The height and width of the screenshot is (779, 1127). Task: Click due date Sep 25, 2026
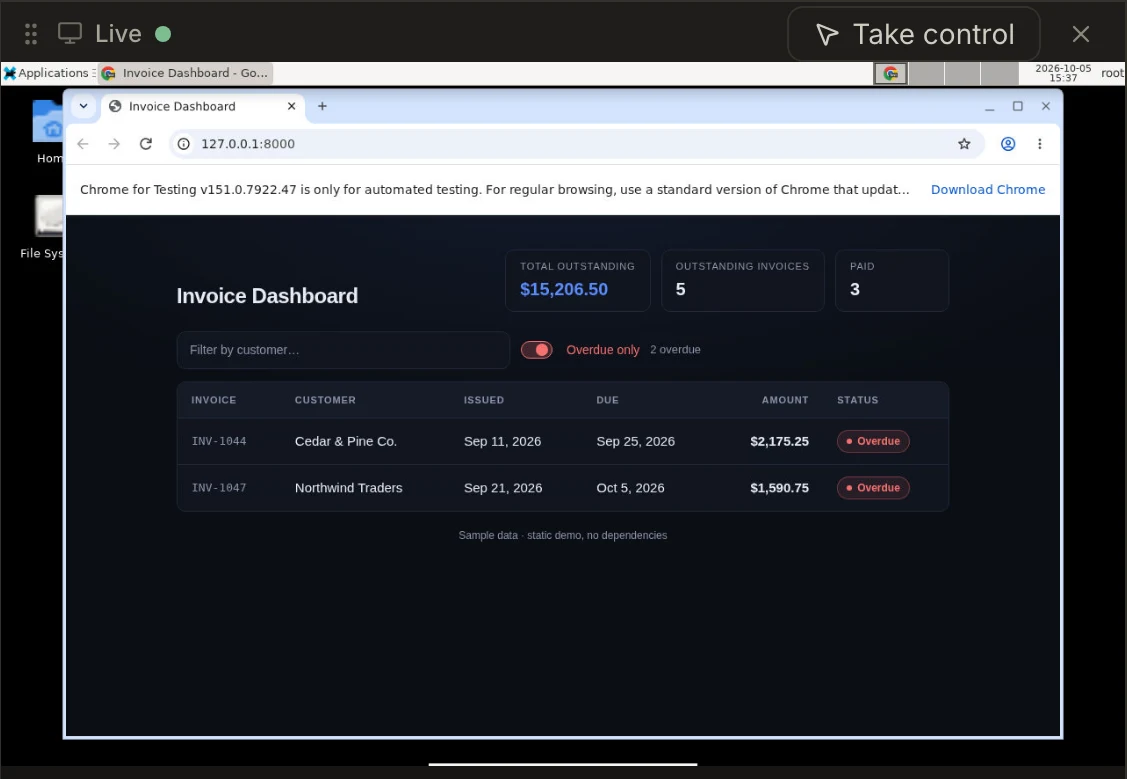coord(635,441)
